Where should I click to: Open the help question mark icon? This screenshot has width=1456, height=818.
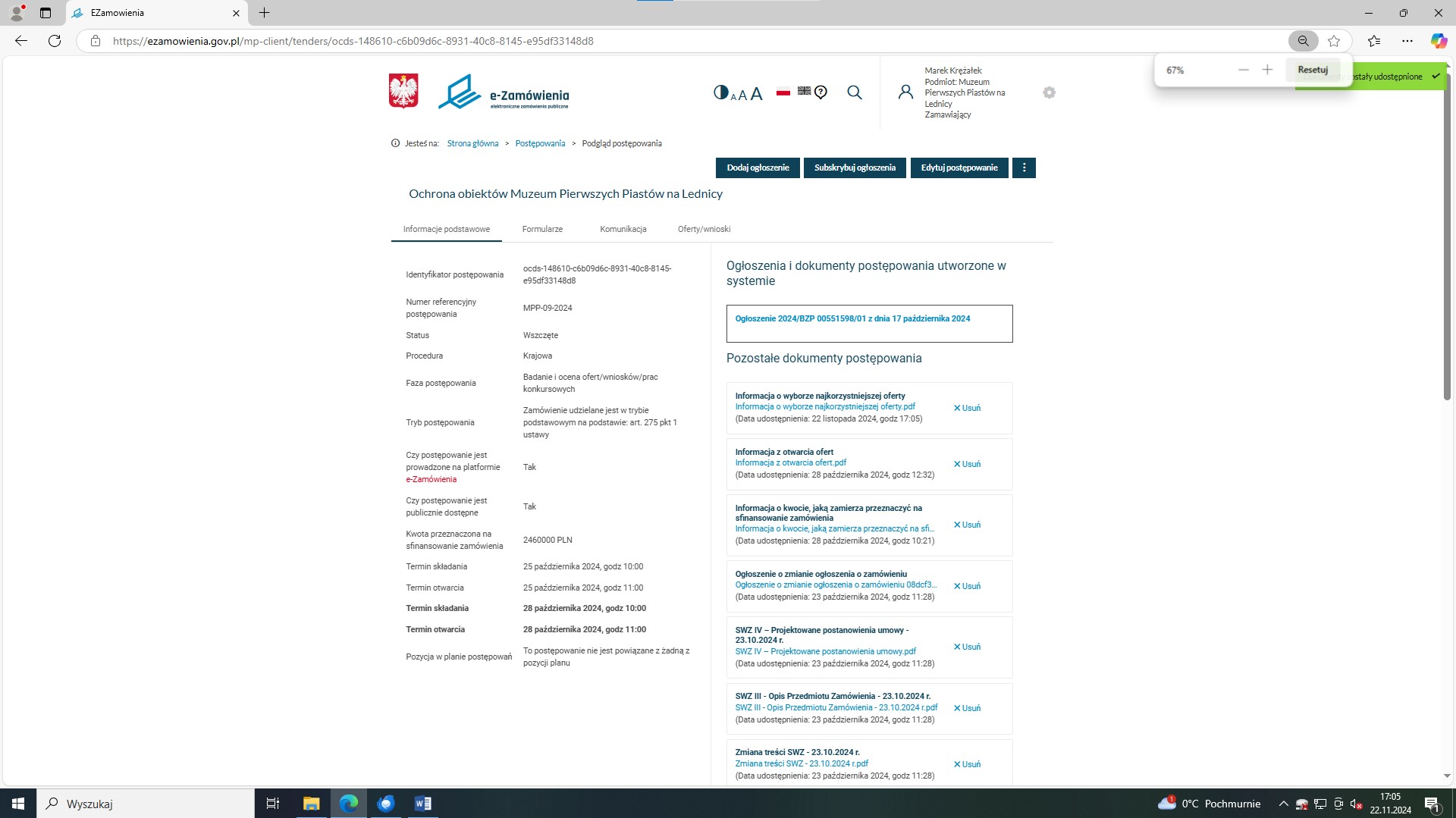[x=821, y=92]
